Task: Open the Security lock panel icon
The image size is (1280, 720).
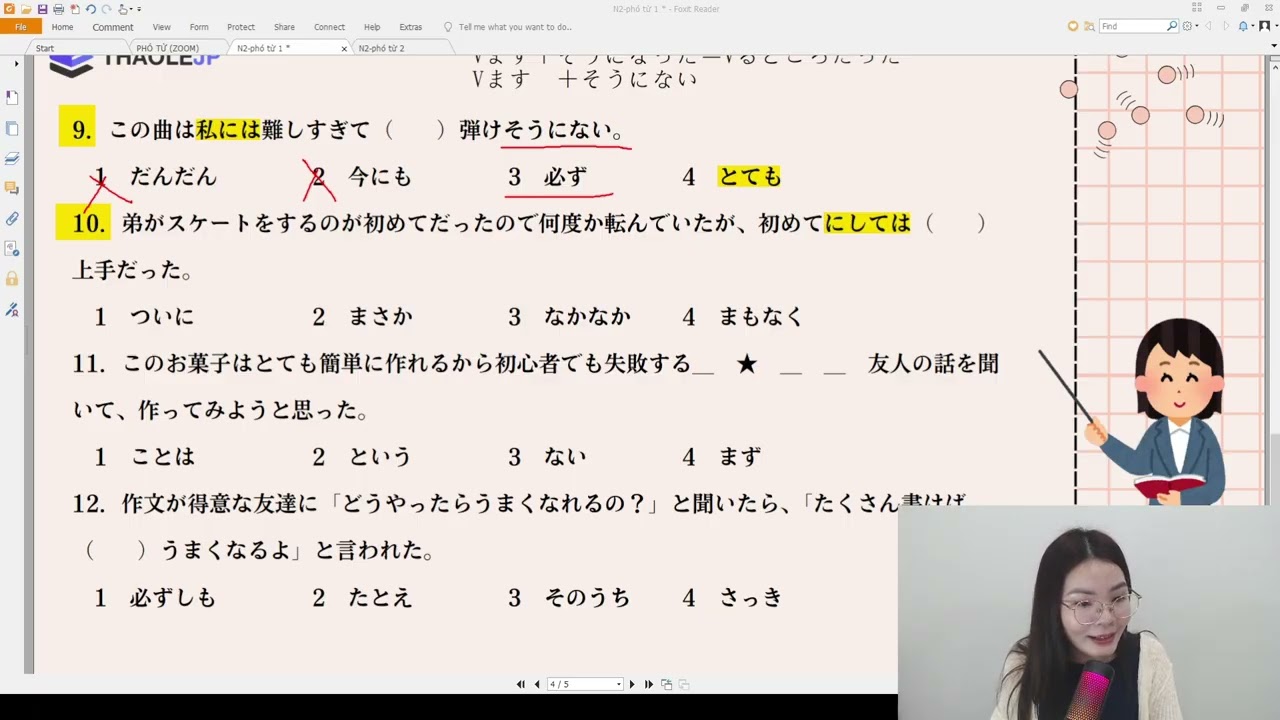Action: 12,278
